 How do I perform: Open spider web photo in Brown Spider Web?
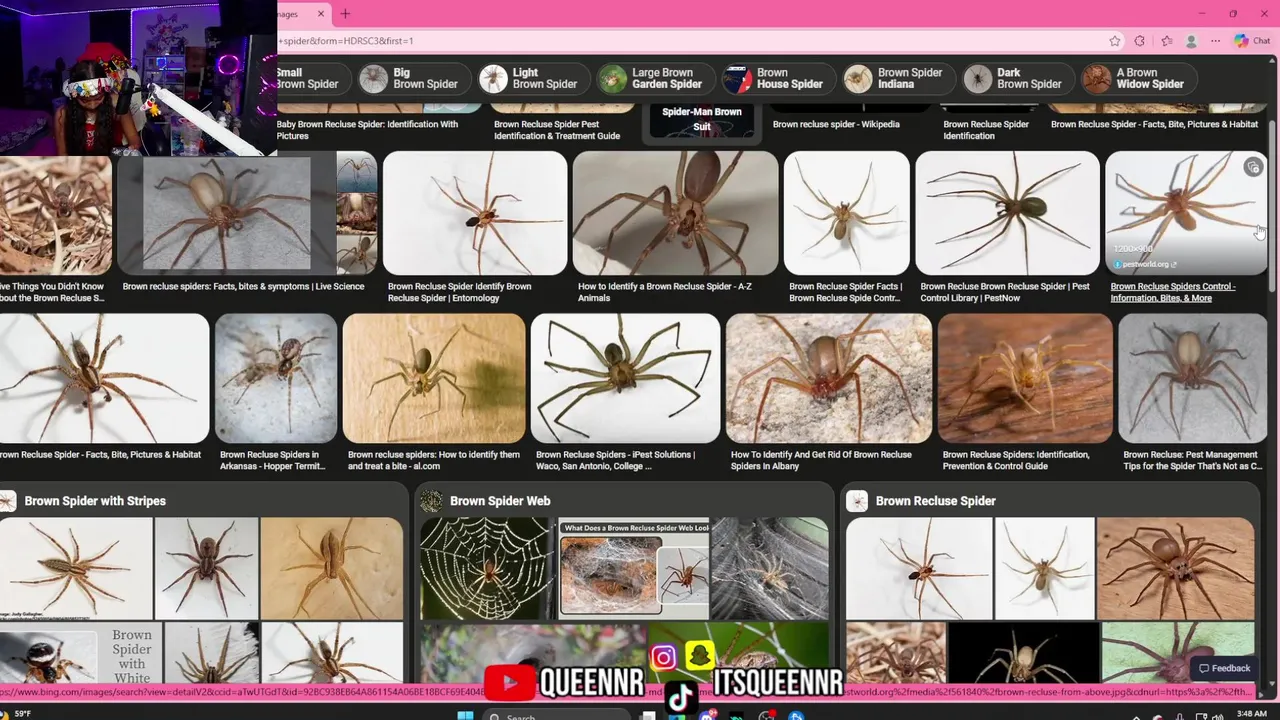(486, 568)
